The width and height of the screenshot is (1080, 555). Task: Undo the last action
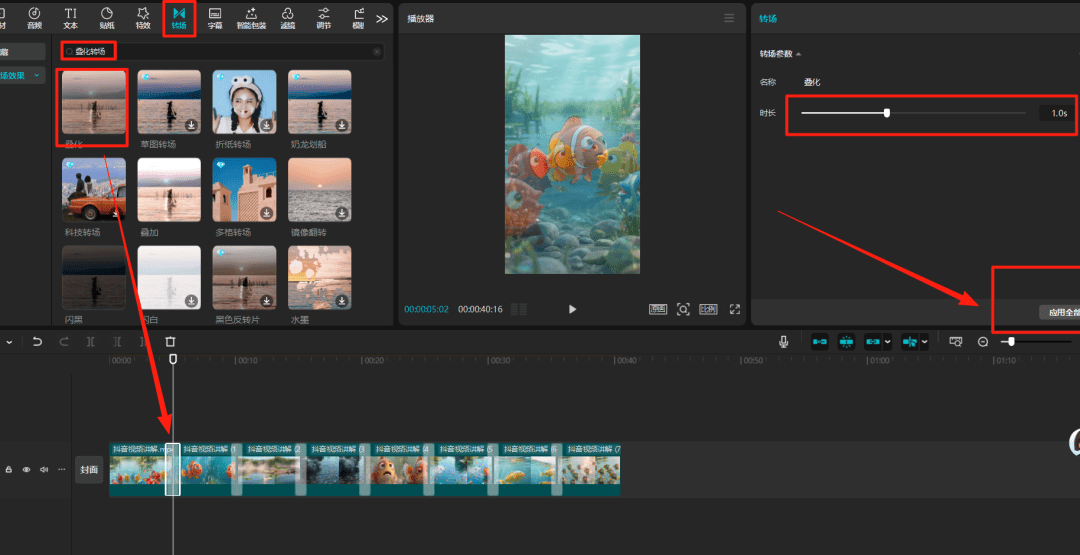[x=38, y=341]
